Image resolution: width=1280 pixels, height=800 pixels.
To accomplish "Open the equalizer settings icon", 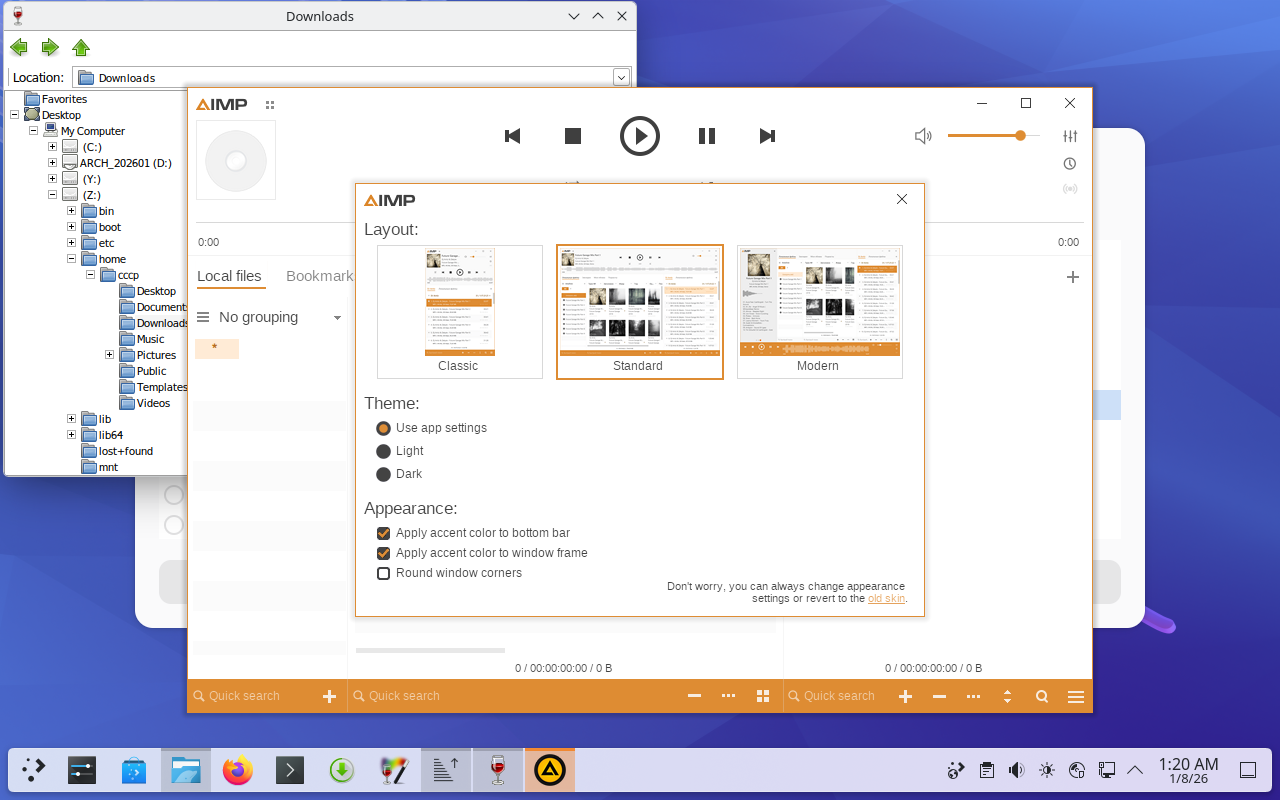I will pos(1070,136).
